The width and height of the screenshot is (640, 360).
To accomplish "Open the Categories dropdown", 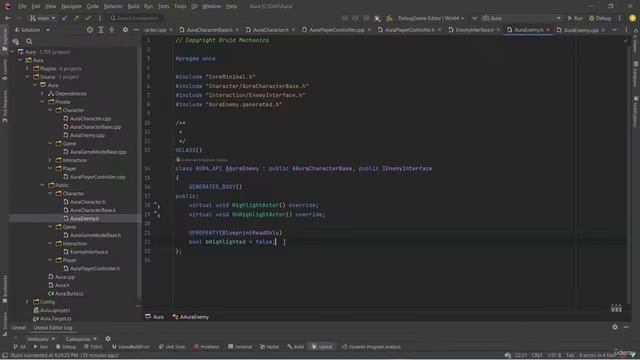I will 81,339.
